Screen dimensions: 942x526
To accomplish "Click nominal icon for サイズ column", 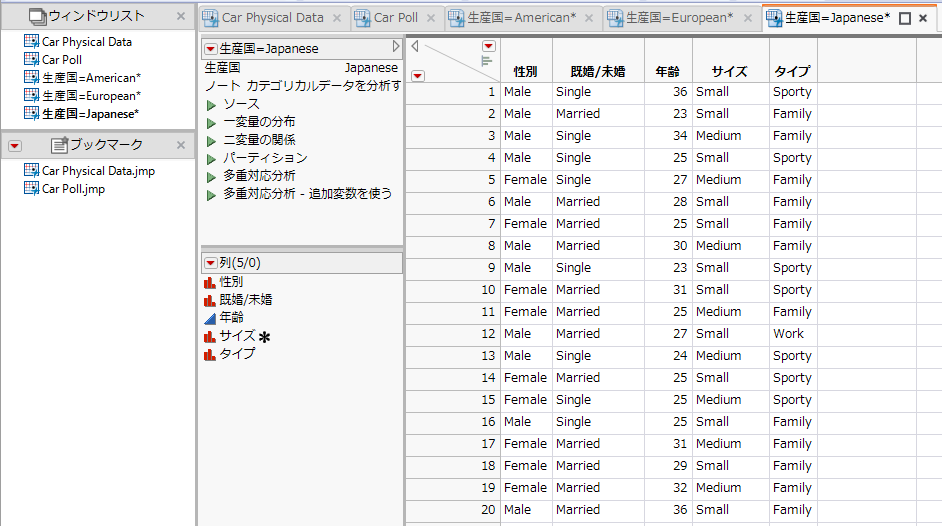I will click(210, 336).
